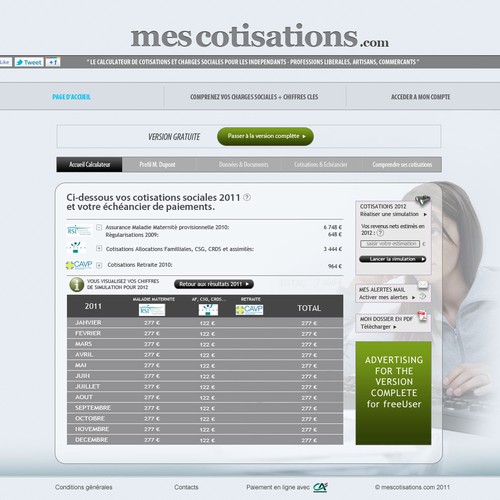Switch to Profil M. Dupont tab
This screenshot has width=500, height=500.
pos(157,164)
